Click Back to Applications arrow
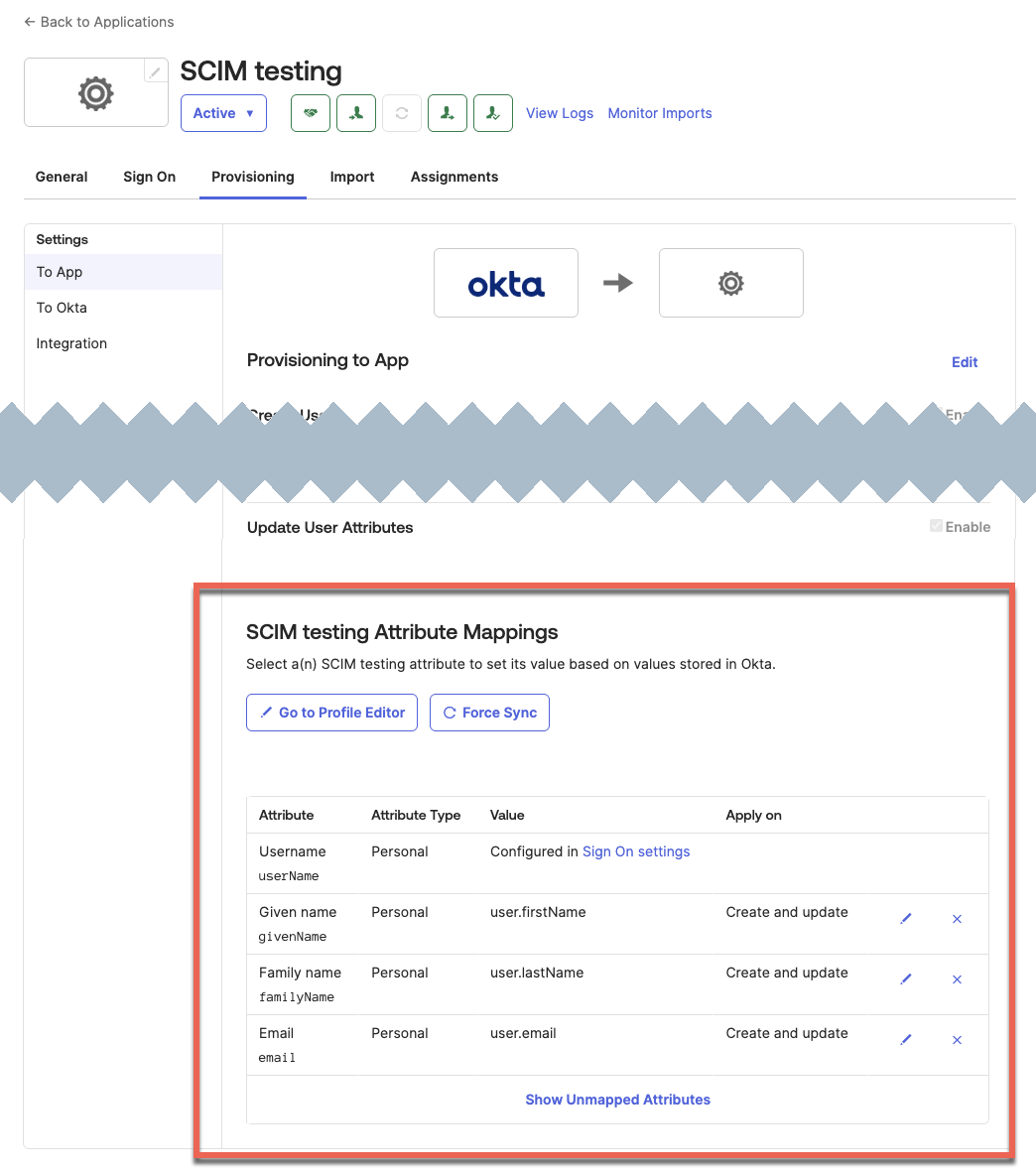1036x1172 pixels. pos(97,21)
